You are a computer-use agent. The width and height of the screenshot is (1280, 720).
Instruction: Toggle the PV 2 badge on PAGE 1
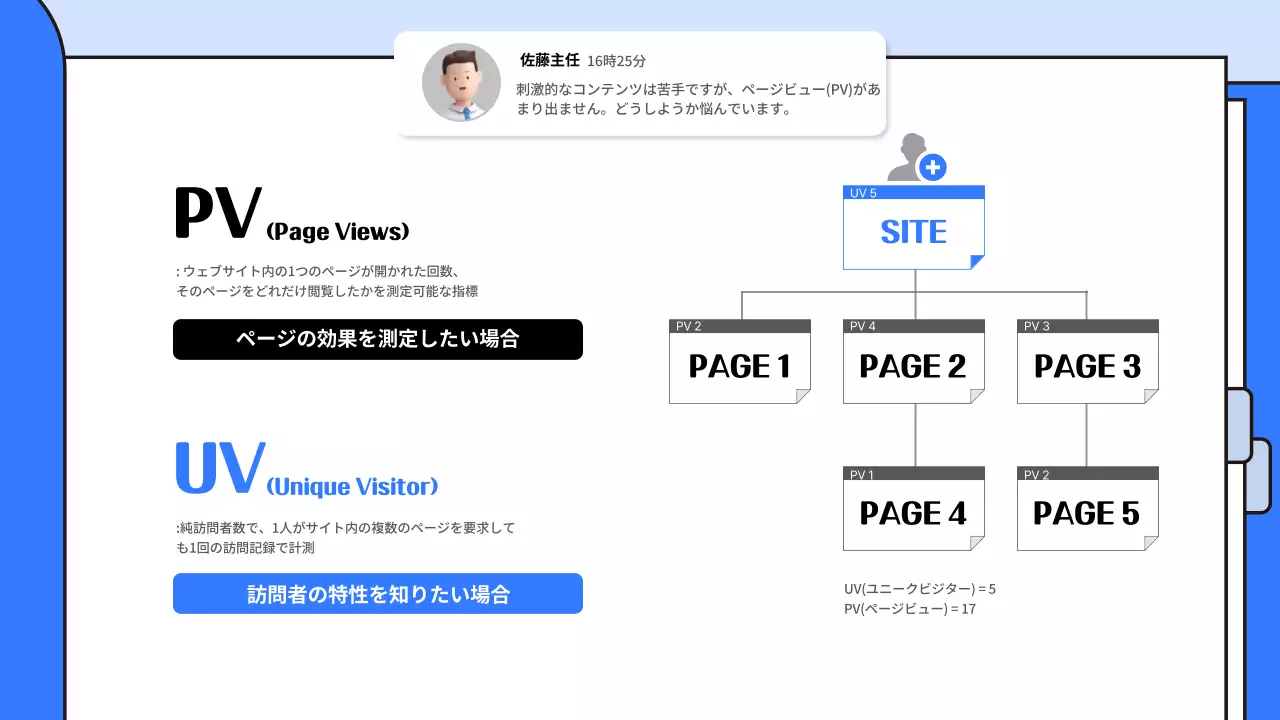point(687,325)
